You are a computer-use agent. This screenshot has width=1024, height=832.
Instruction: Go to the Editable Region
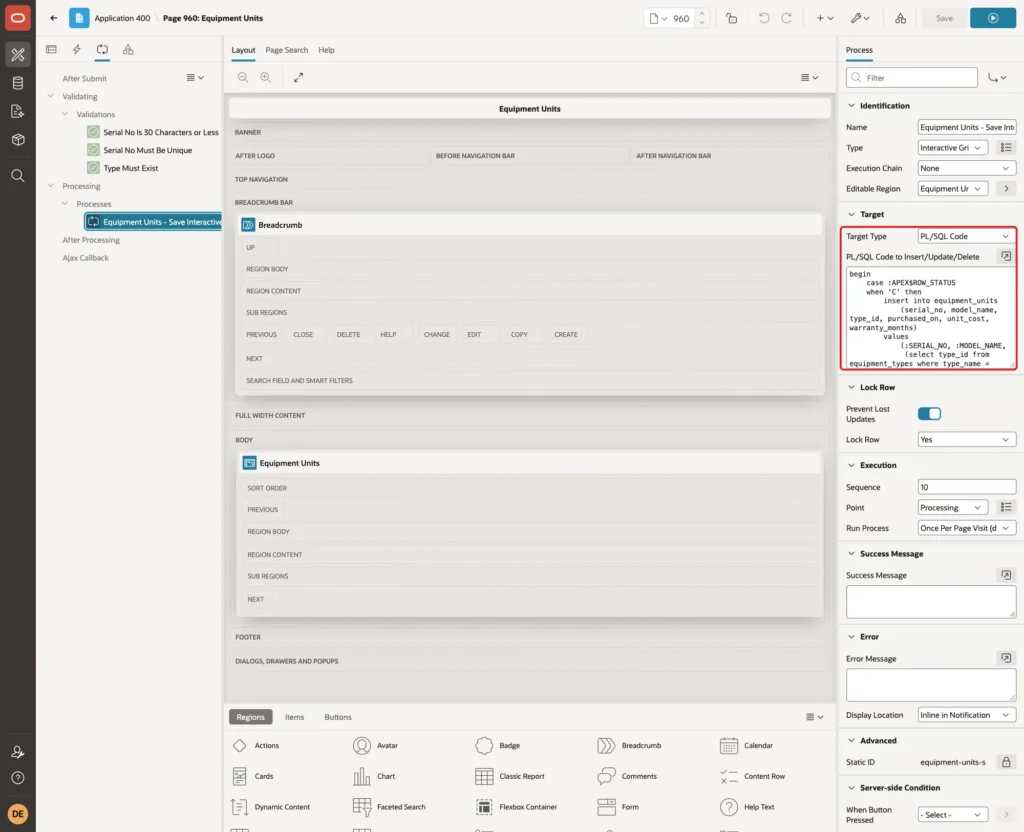[x=1006, y=188]
